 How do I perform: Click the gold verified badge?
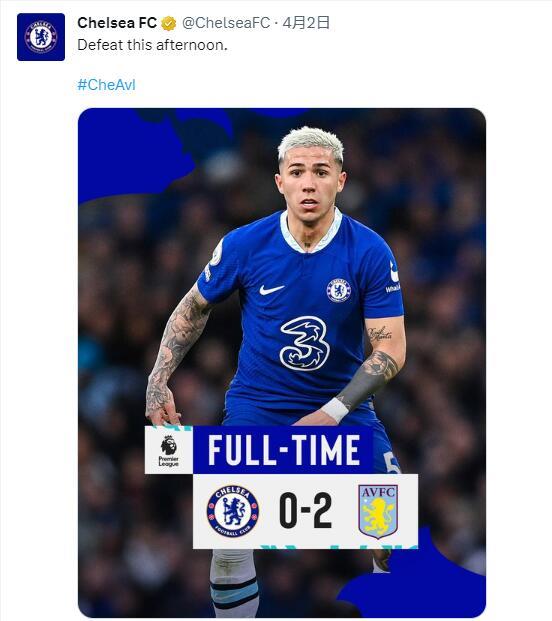[x=168, y=23]
